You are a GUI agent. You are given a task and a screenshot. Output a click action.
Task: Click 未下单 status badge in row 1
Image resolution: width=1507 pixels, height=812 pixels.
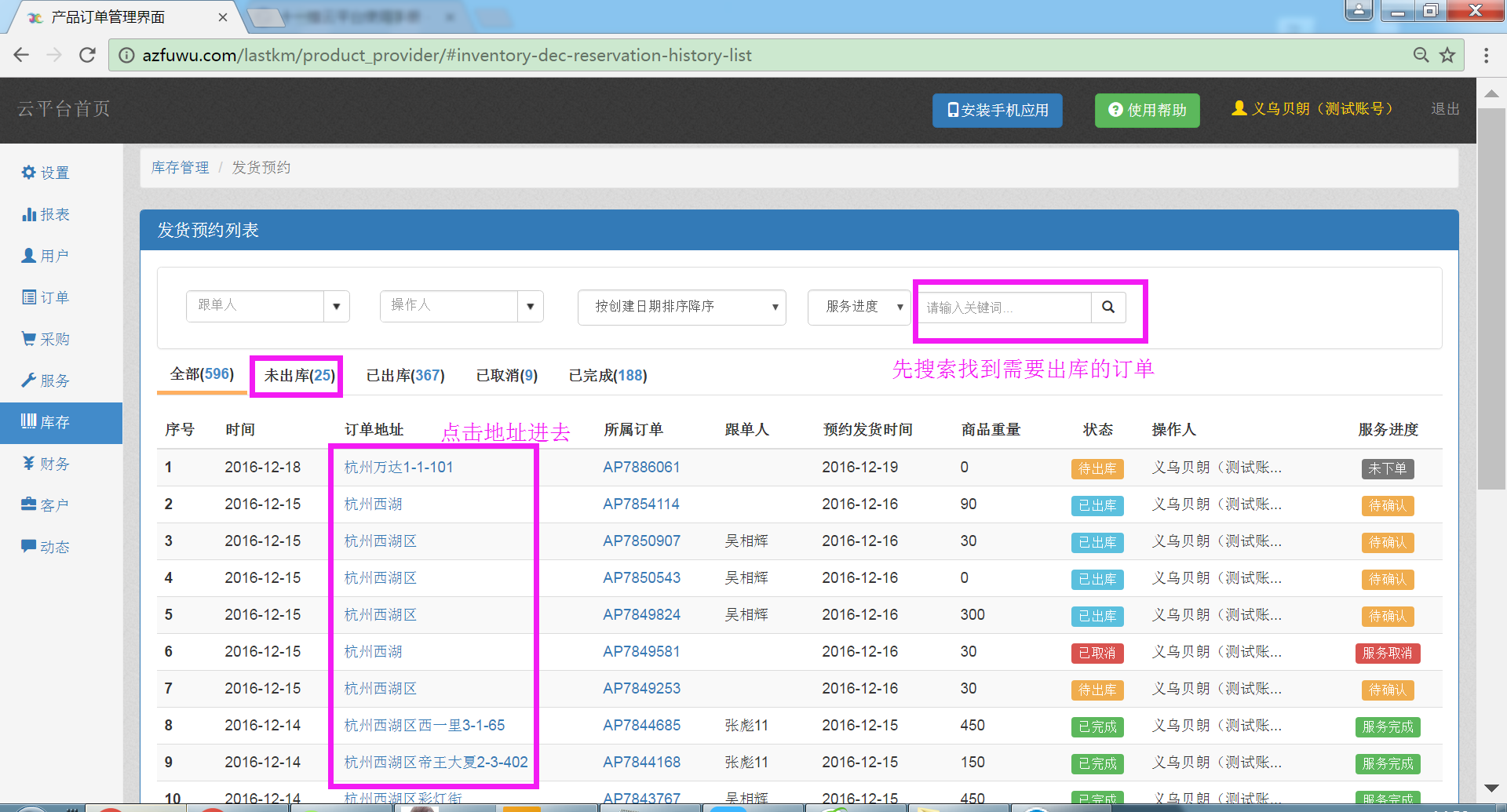(1387, 468)
